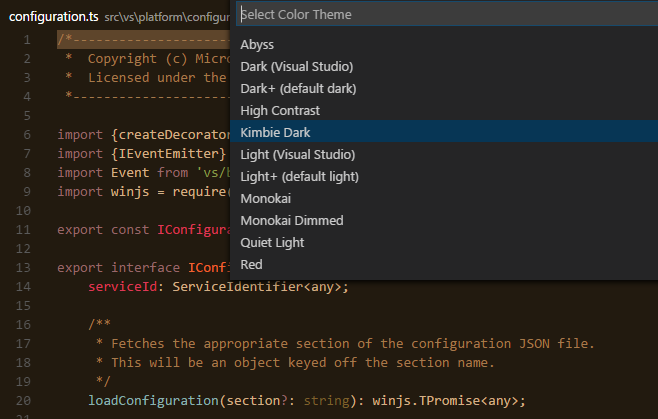The width and height of the screenshot is (658, 419).
Task: Select the High Contrast theme
Action: click(x=280, y=110)
